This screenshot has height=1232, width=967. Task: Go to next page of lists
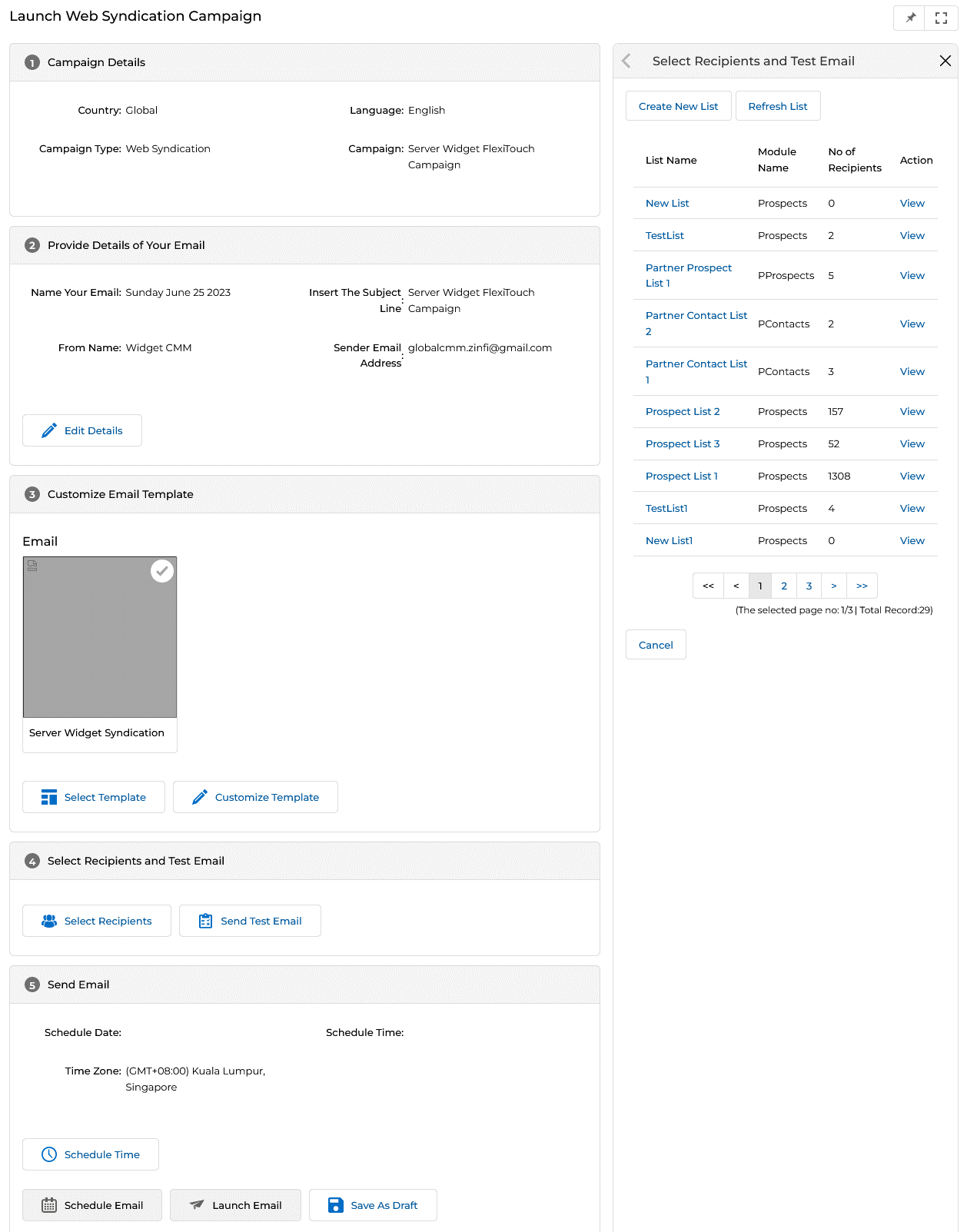pyautogui.click(x=833, y=586)
